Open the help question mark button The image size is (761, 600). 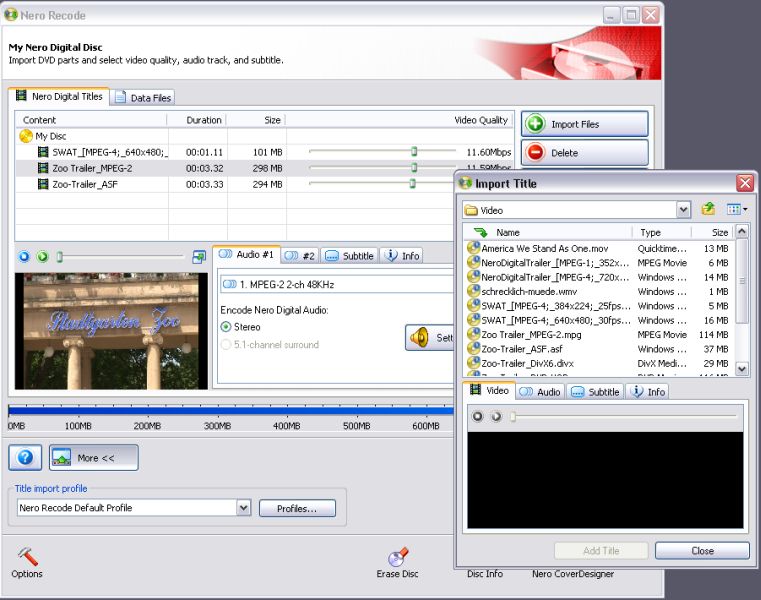[x=25, y=457]
